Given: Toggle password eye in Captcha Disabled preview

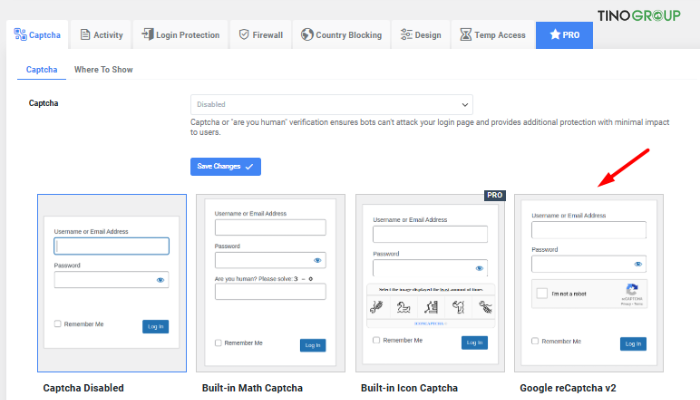Looking at the screenshot, I should tap(160, 280).
